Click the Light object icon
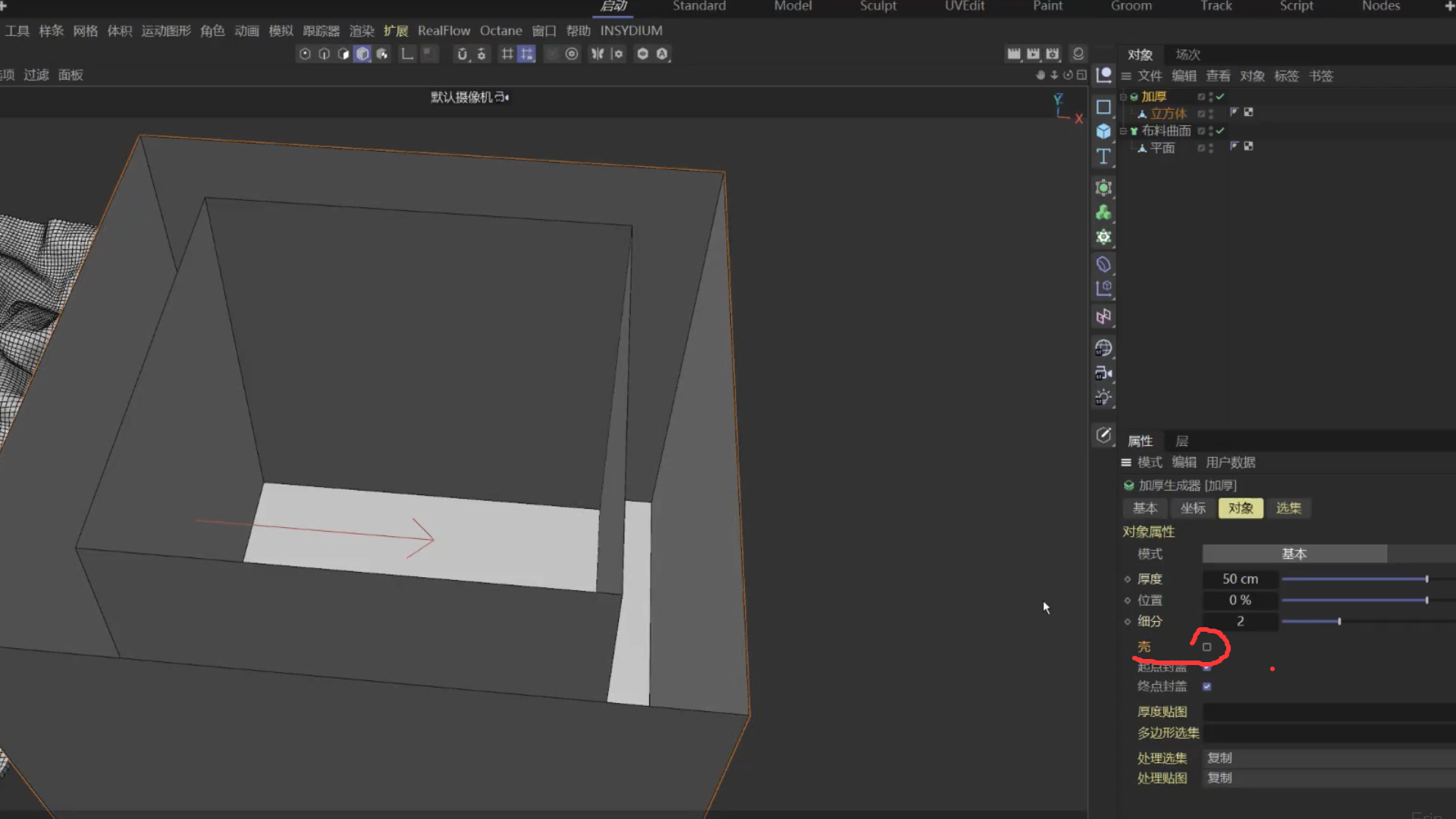 pyautogui.click(x=1103, y=397)
